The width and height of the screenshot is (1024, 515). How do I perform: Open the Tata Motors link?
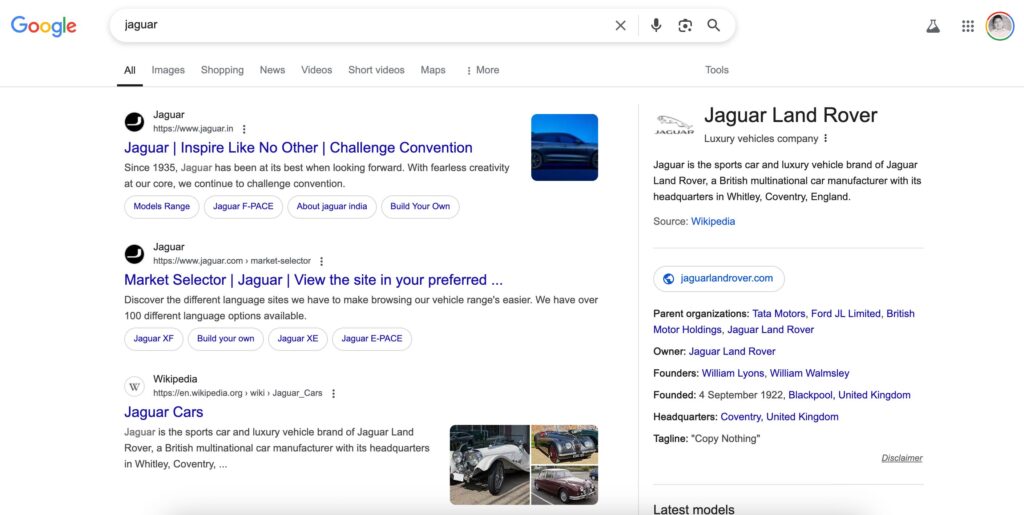click(779, 313)
